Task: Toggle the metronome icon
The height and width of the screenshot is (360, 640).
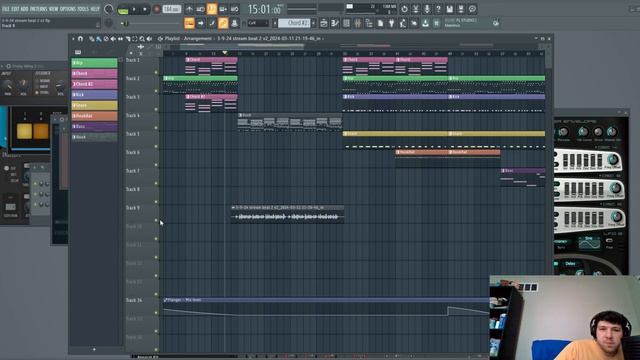Action: click(190, 9)
